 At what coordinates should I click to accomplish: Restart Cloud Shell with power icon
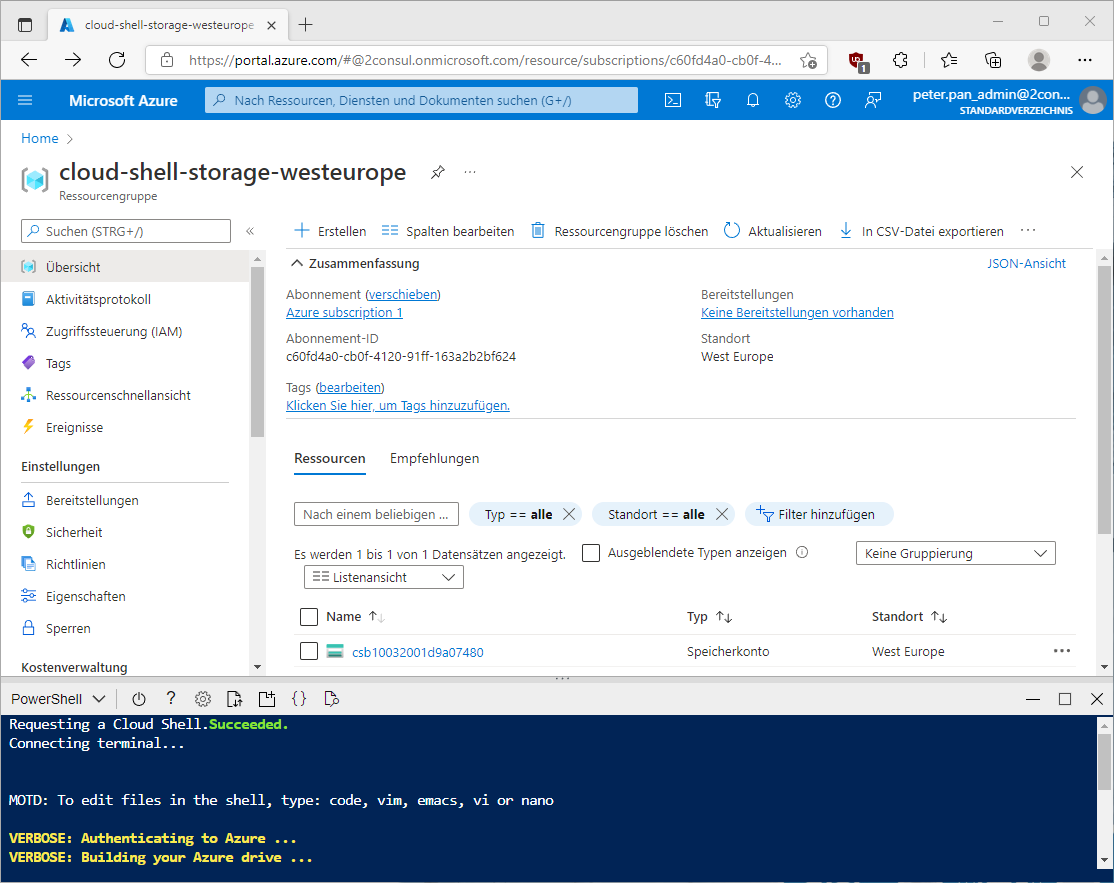pos(139,699)
